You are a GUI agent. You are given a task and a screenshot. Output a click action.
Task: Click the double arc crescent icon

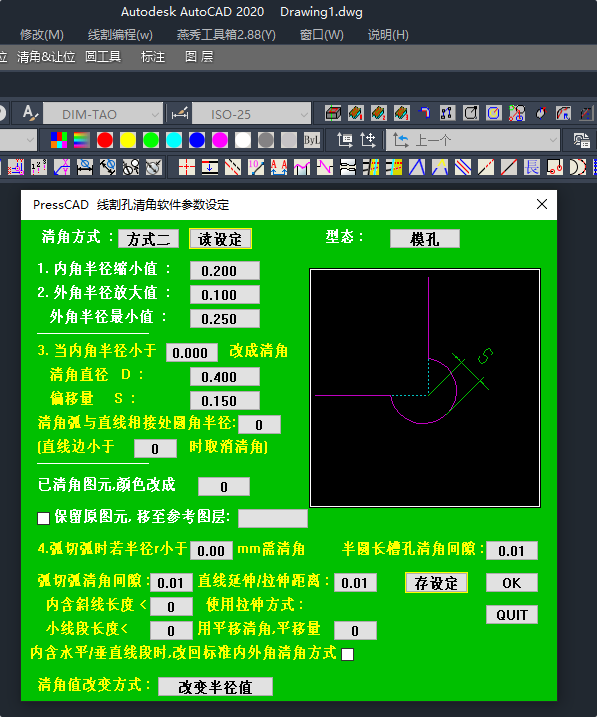578,167
